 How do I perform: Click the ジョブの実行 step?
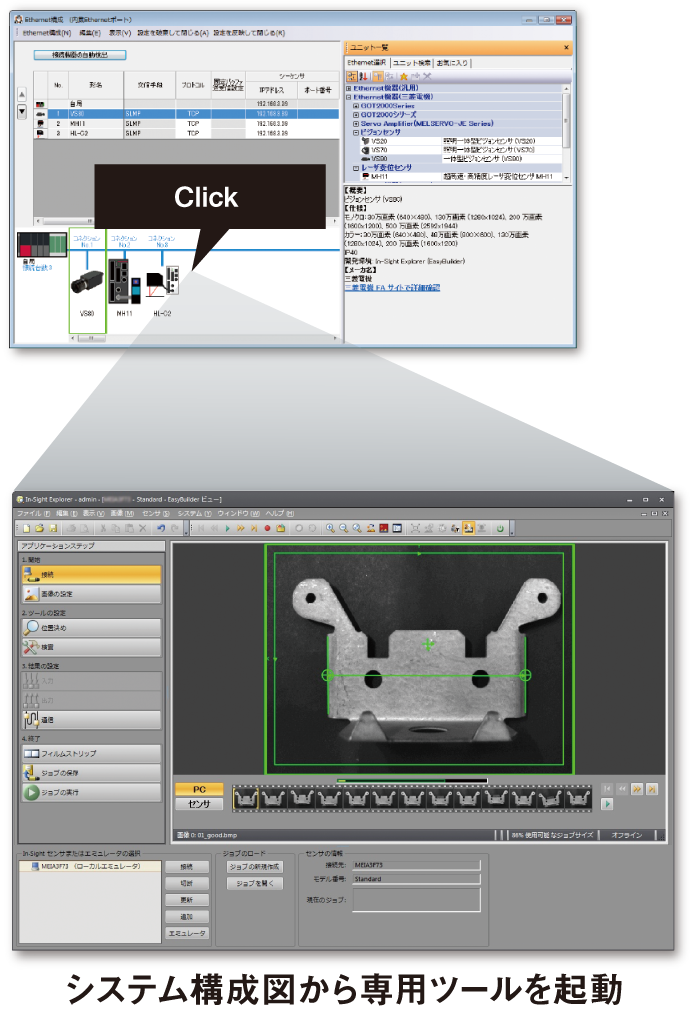pos(91,792)
